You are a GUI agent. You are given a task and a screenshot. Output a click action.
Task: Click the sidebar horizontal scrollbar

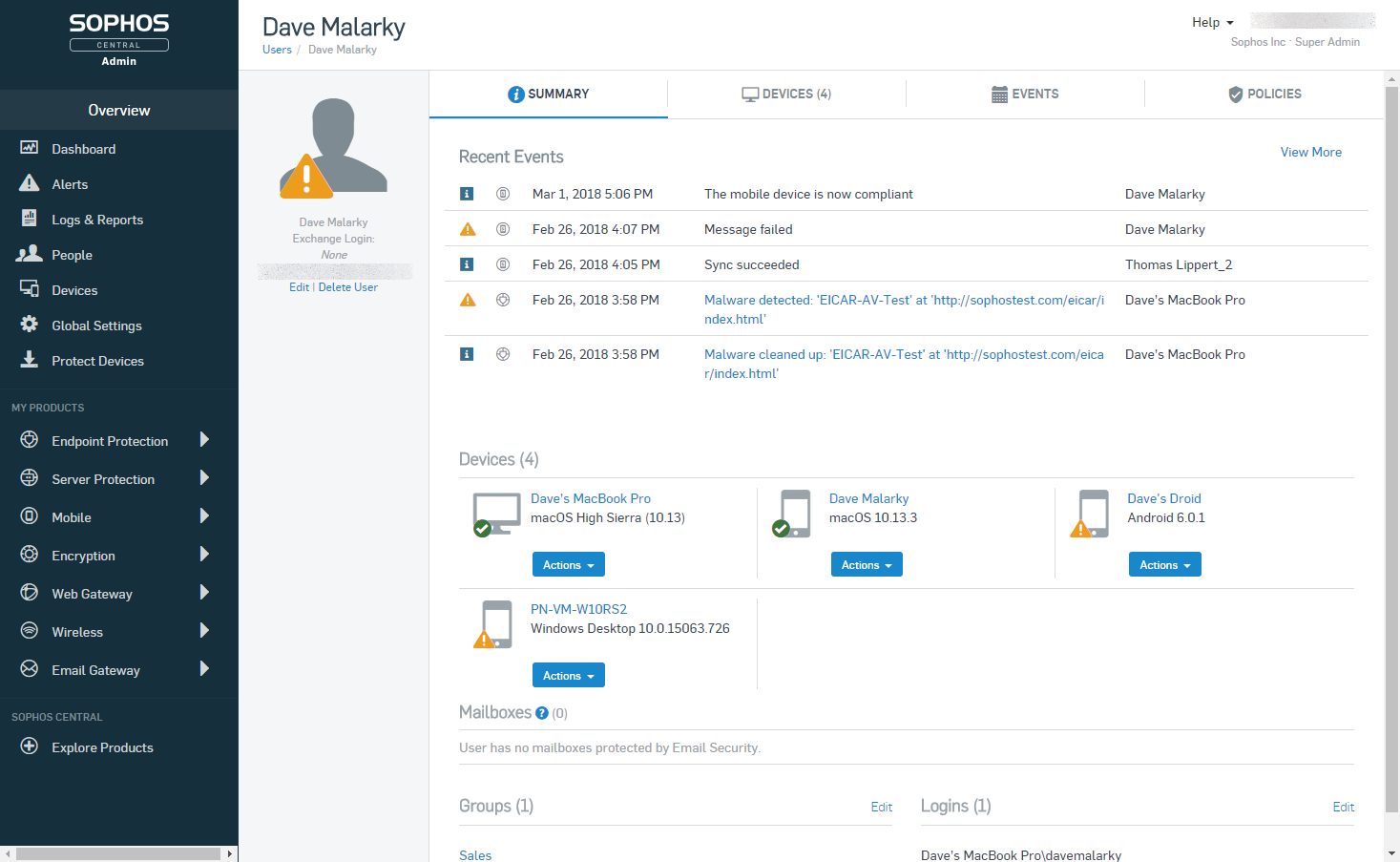pos(119,853)
